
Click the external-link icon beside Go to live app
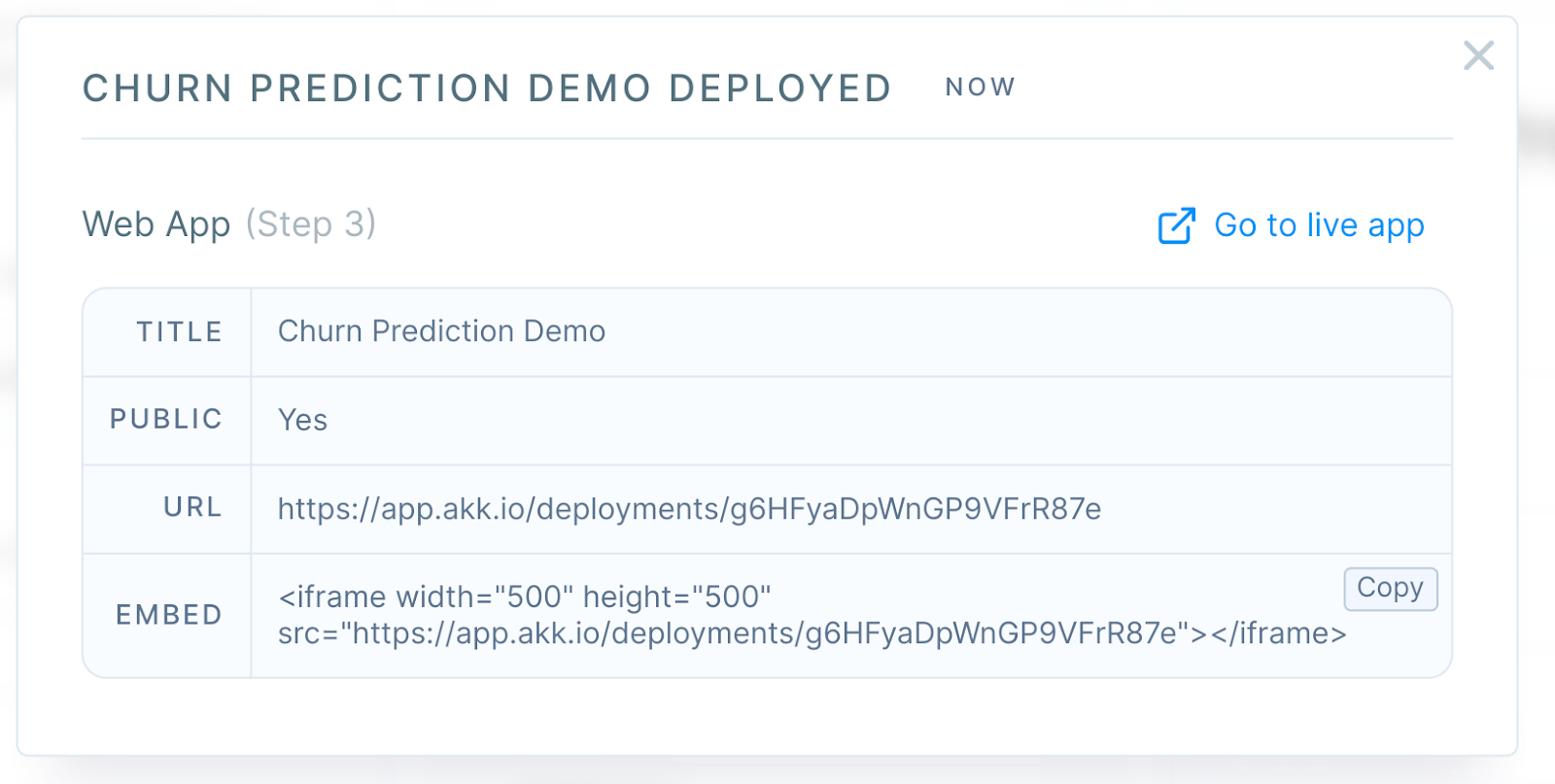click(1176, 225)
